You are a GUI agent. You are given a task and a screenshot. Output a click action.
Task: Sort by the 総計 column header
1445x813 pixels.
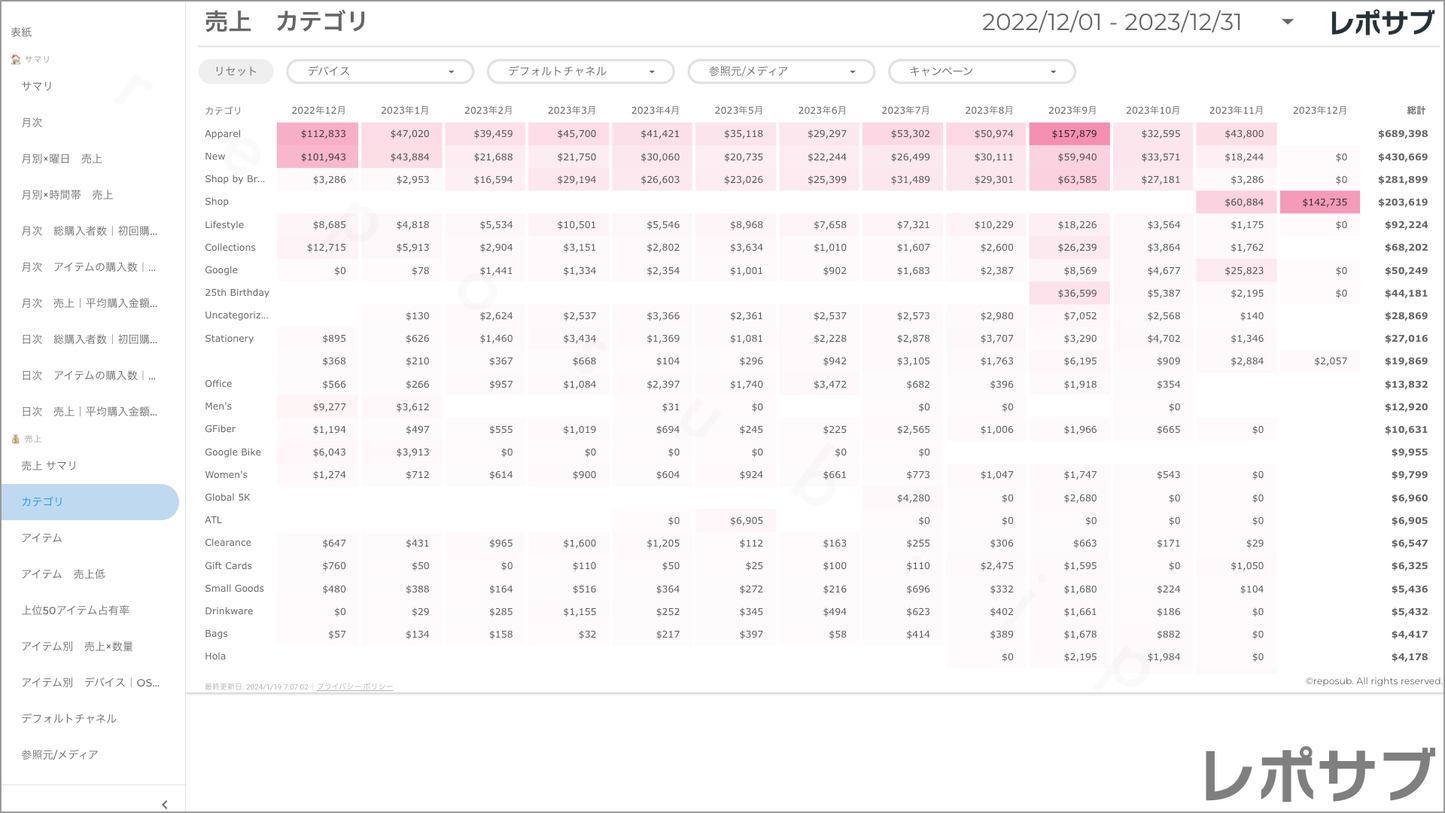click(1415, 110)
